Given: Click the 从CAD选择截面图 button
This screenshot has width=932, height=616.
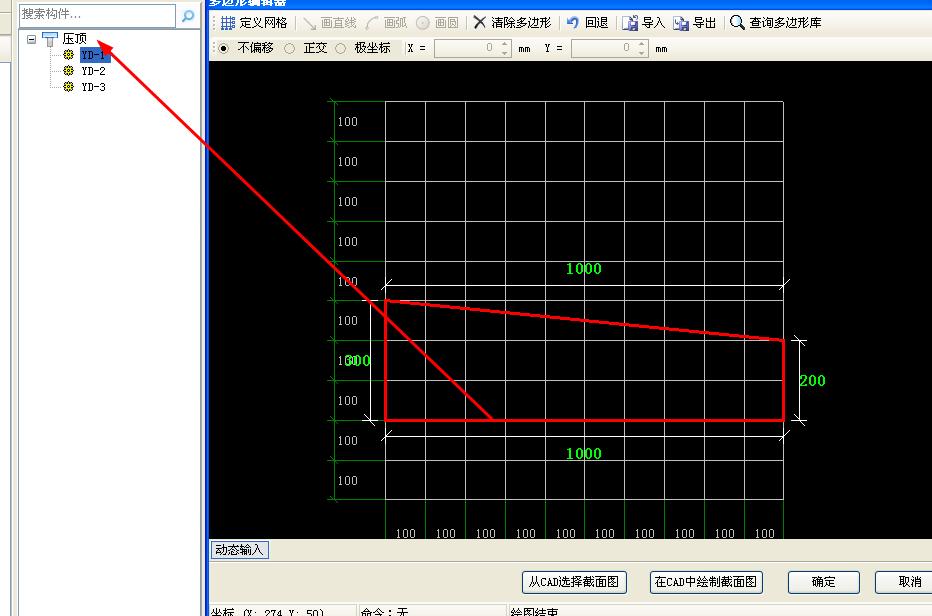Looking at the screenshot, I should point(574,582).
